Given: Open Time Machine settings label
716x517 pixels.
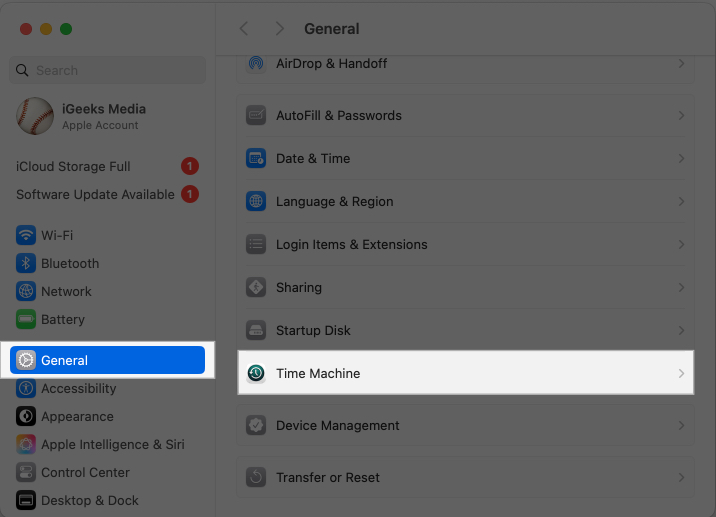Looking at the screenshot, I should 318,374.
